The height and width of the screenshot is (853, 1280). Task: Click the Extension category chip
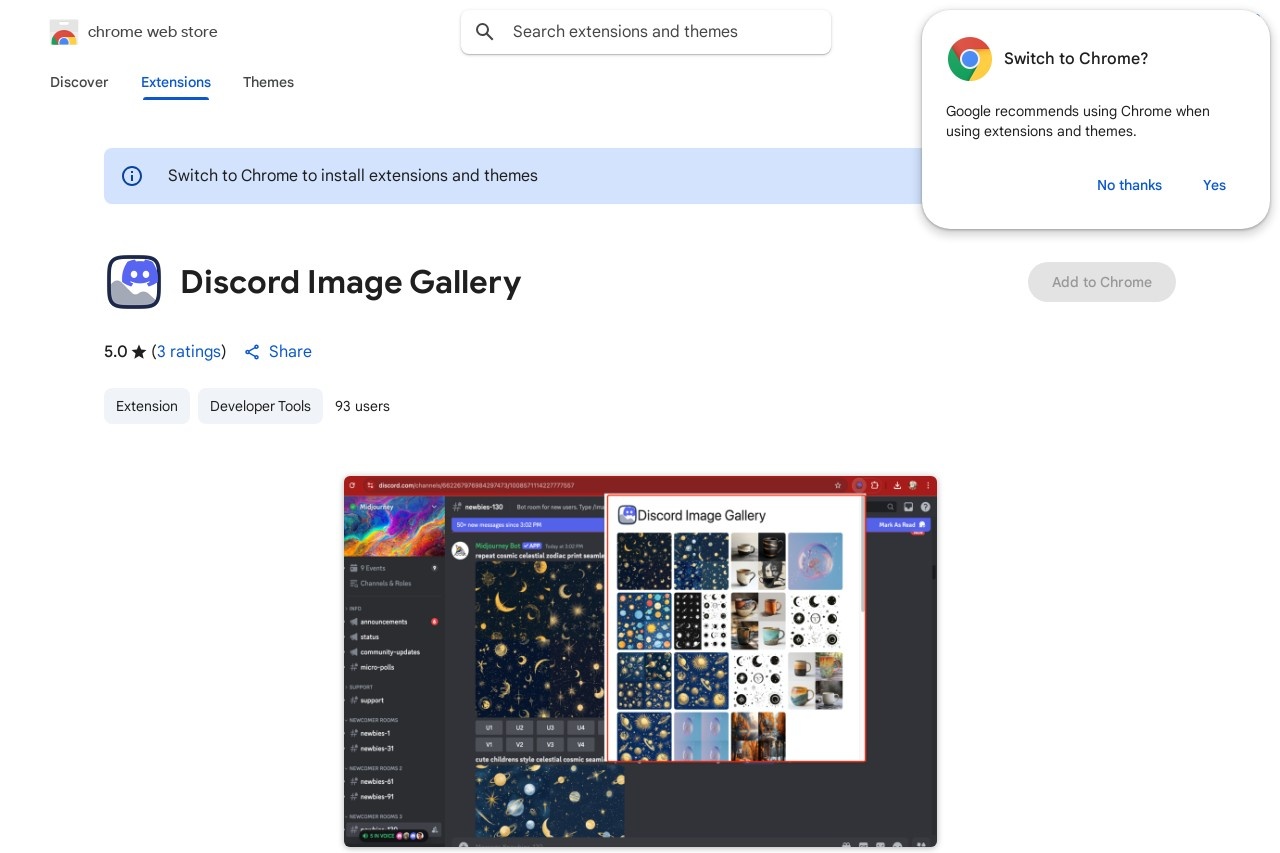tap(147, 406)
